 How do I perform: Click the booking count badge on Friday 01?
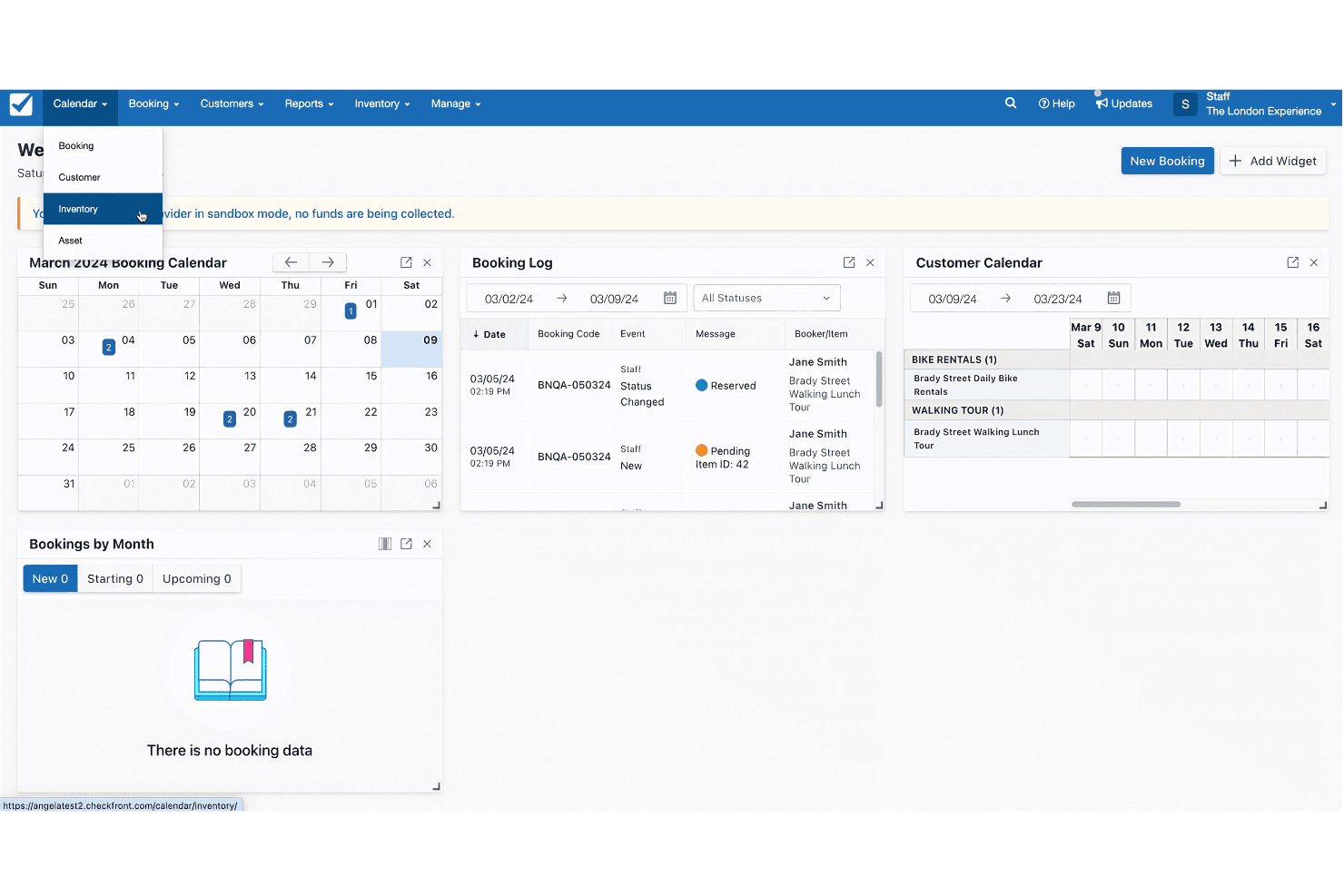click(x=351, y=311)
